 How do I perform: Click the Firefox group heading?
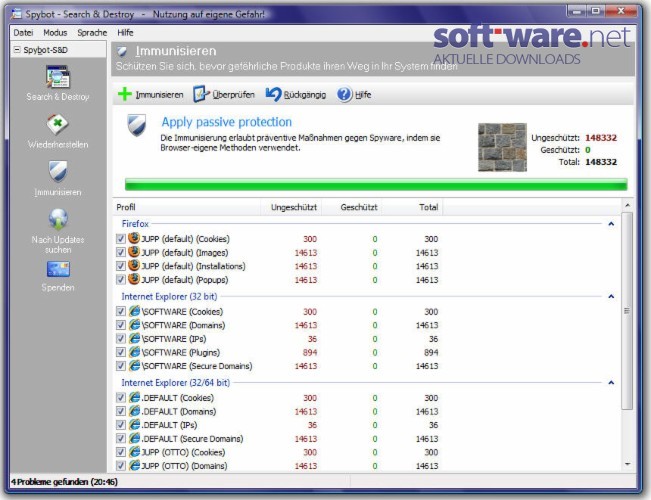click(x=135, y=224)
